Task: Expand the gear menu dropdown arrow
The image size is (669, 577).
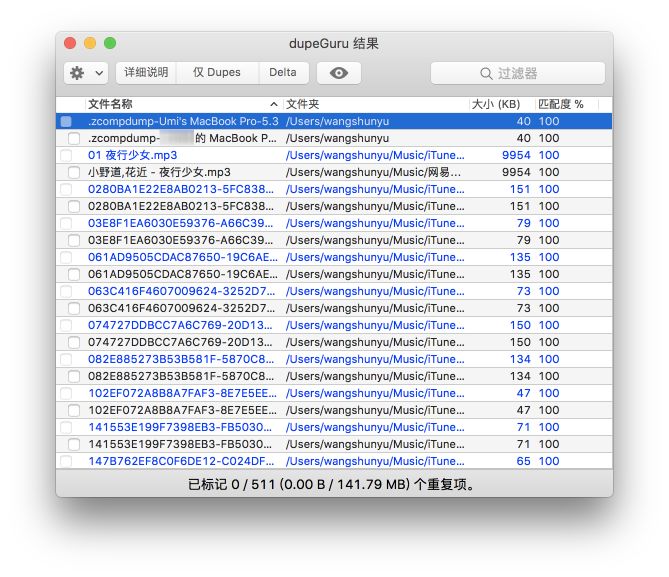Action: click(x=99, y=73)
